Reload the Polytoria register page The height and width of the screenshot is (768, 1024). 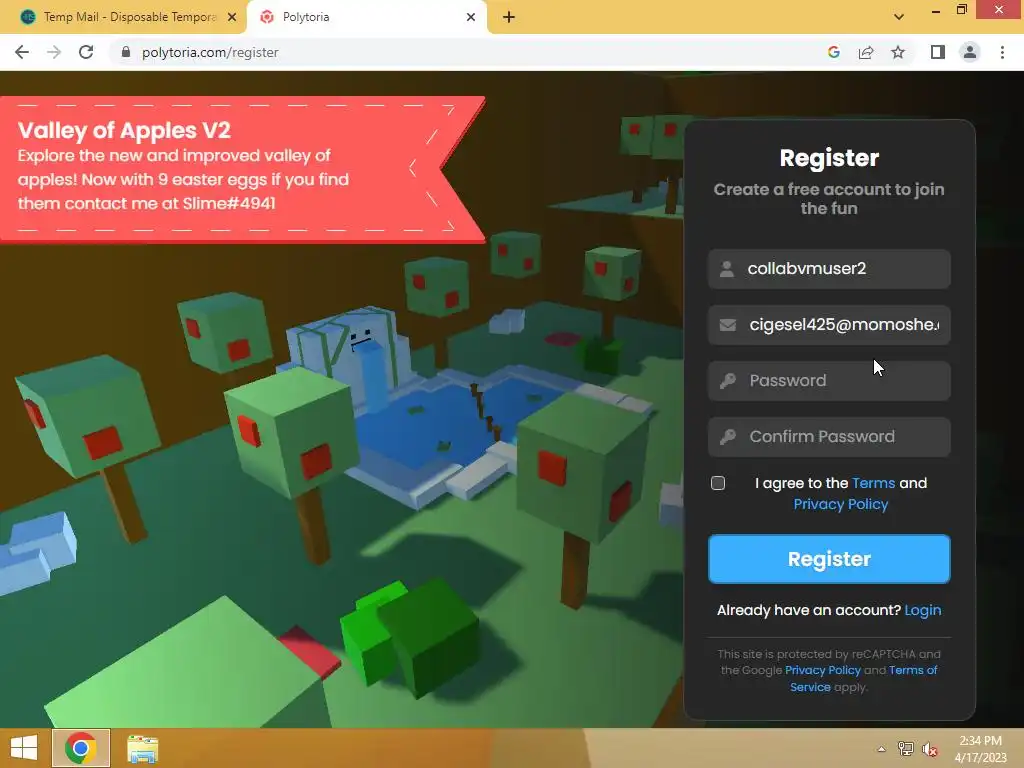point(86,52)
